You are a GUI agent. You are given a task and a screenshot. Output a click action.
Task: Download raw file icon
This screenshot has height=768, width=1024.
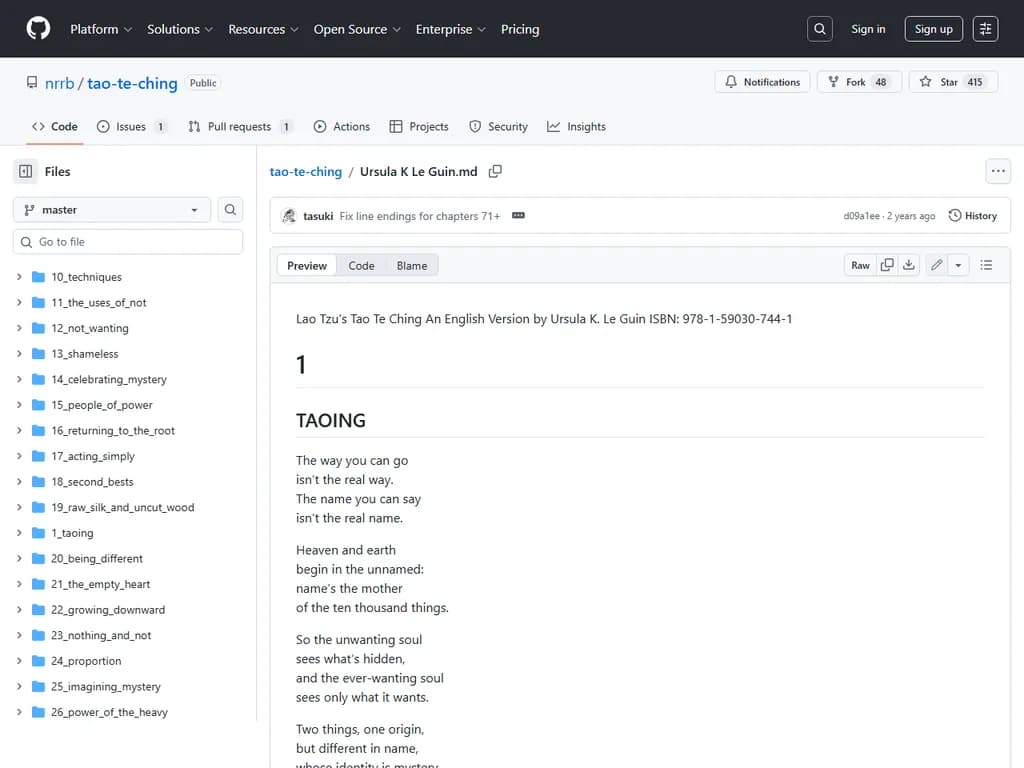(909, 265)
